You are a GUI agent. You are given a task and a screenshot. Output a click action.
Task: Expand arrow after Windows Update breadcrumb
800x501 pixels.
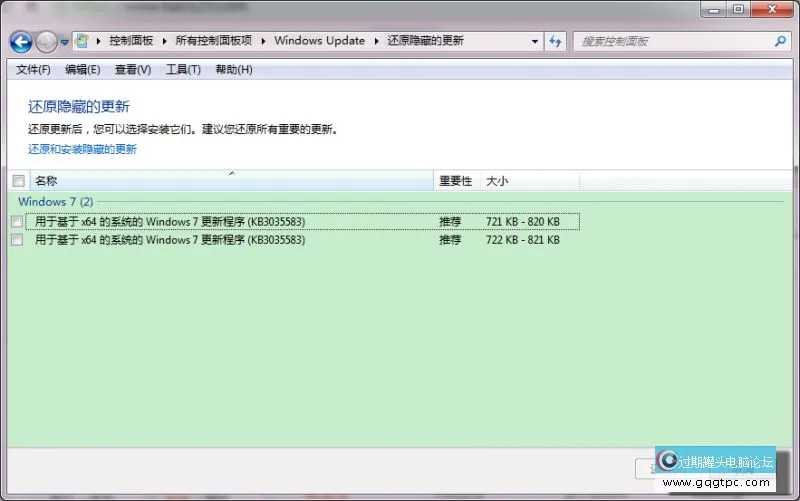[377, 41]
